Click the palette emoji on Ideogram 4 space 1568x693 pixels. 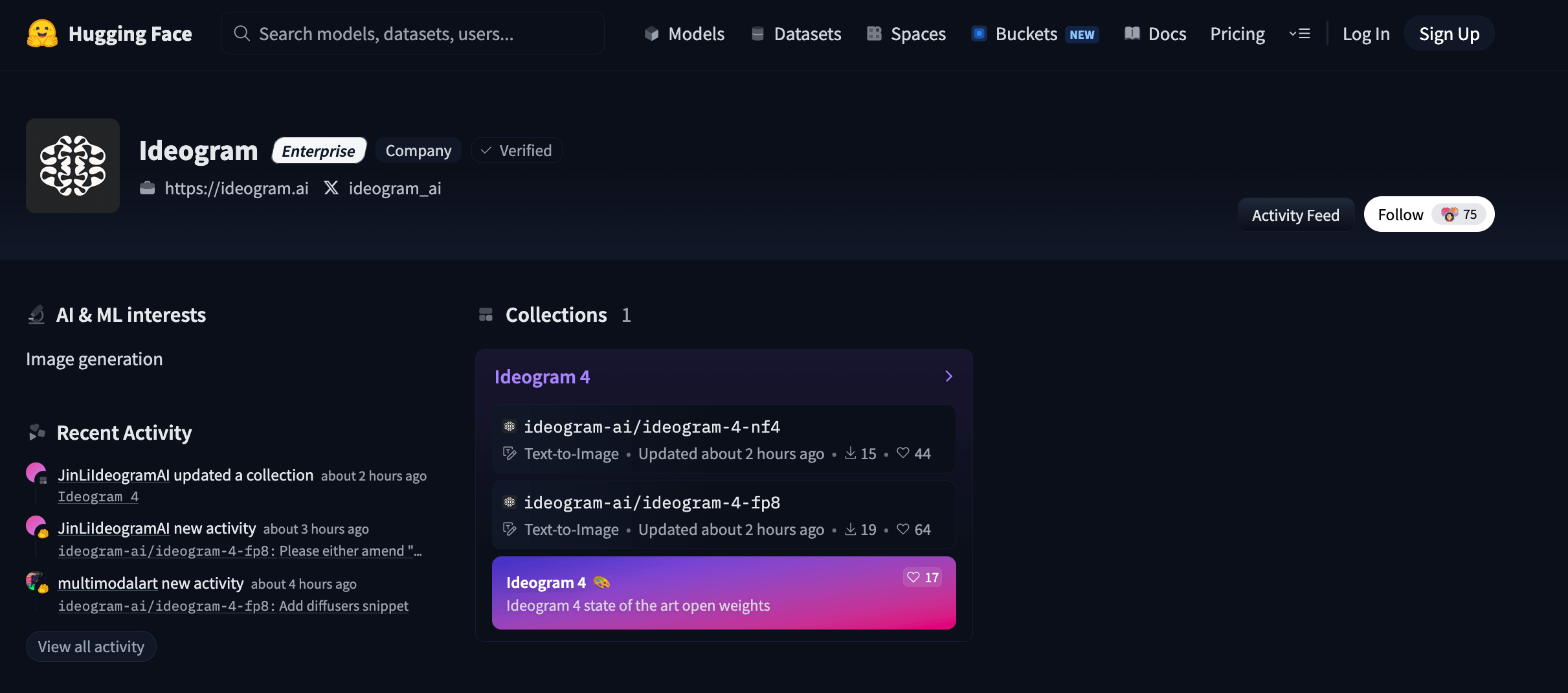pyautogui.click(x=601, y=582)
